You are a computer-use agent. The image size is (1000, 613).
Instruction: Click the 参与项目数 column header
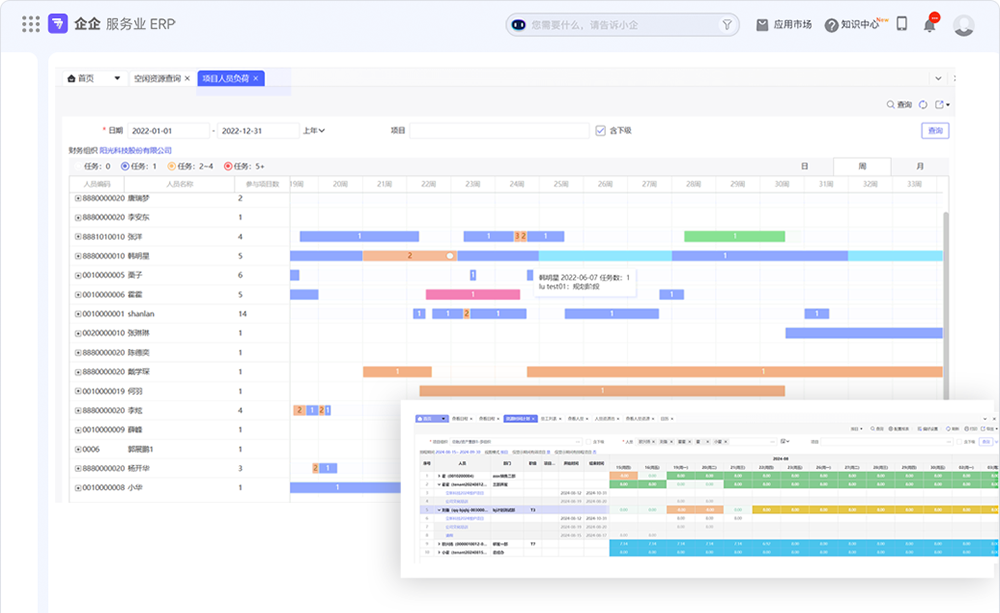tap(262, 184)
